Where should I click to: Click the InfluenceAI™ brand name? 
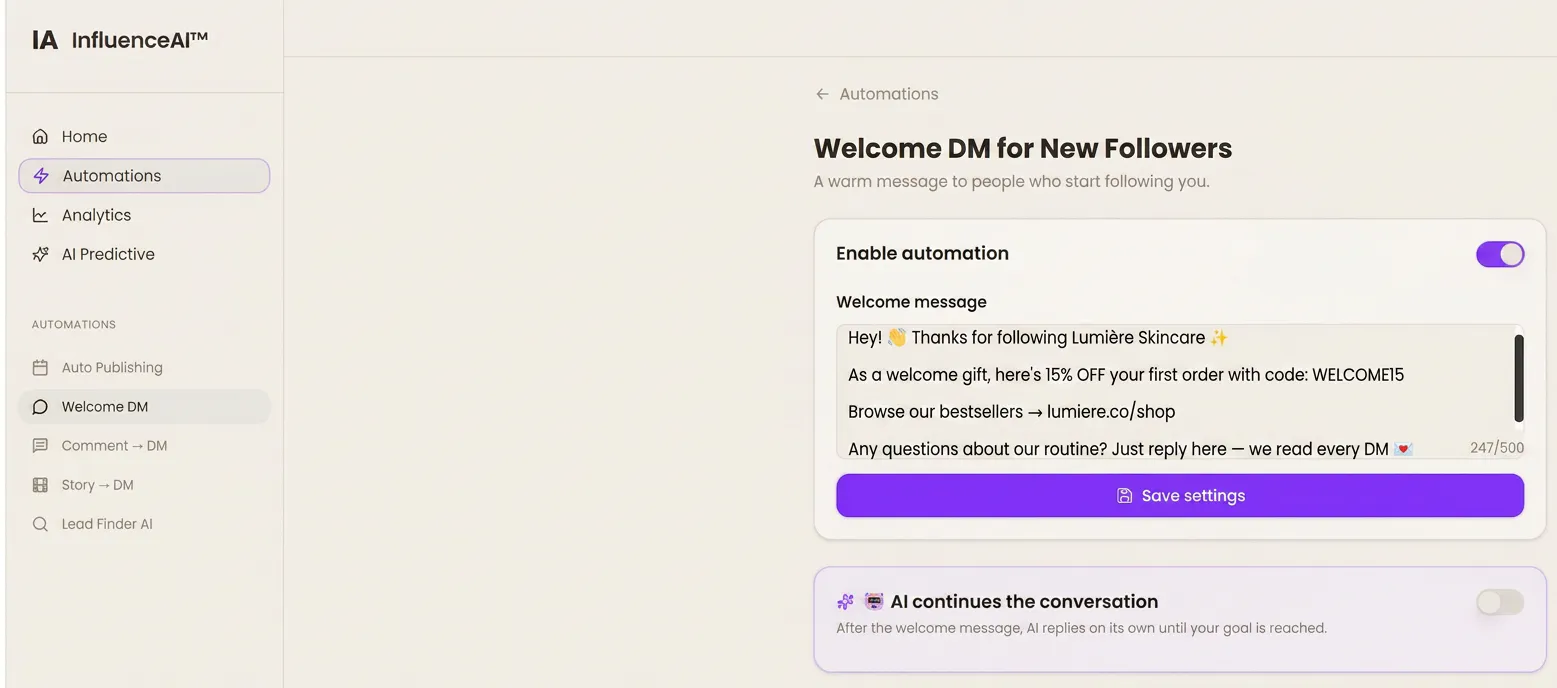click(x=140, y=40)
